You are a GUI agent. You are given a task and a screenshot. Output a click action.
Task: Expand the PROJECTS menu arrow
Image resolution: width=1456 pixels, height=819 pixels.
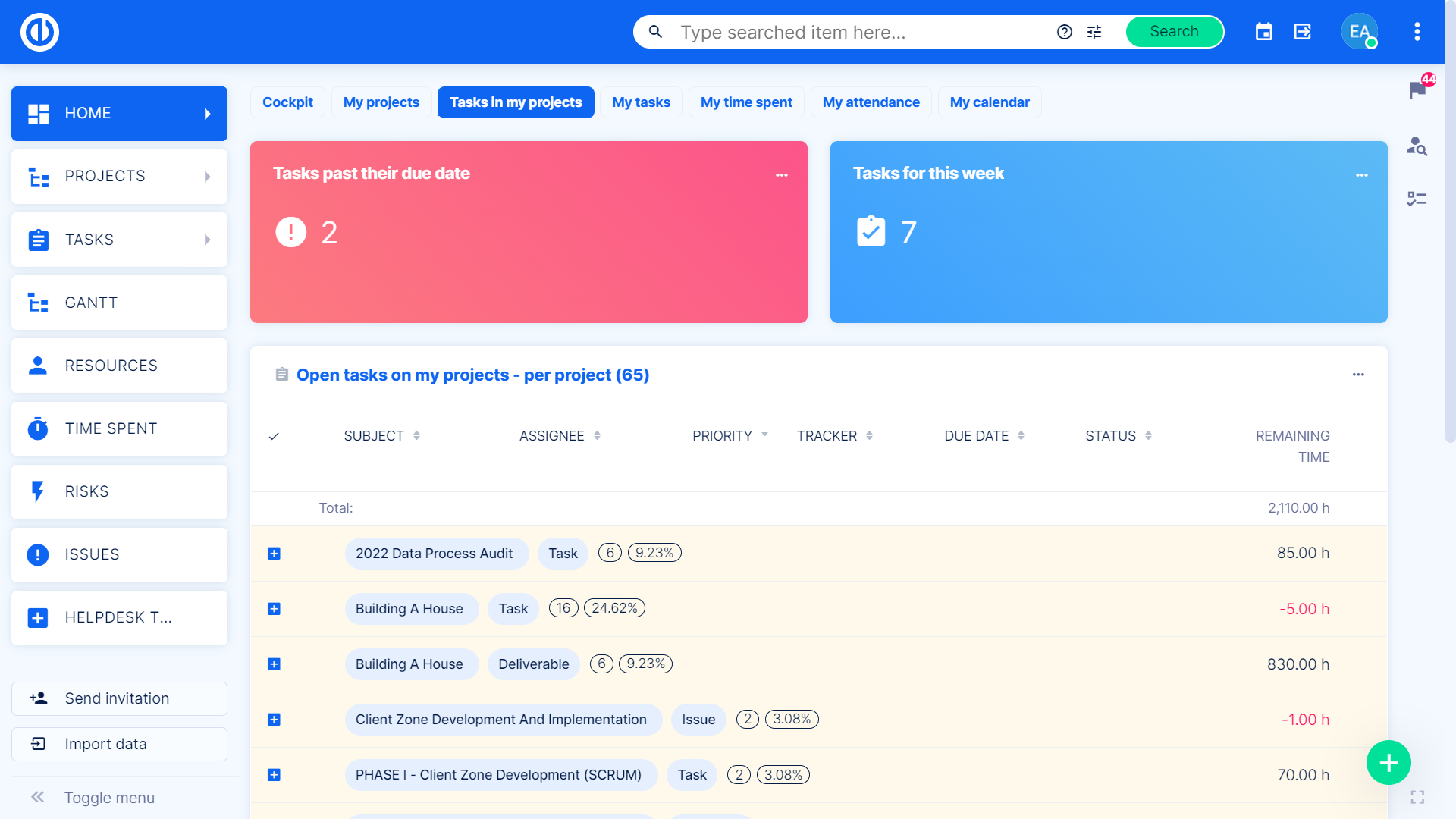pos(207,177)
